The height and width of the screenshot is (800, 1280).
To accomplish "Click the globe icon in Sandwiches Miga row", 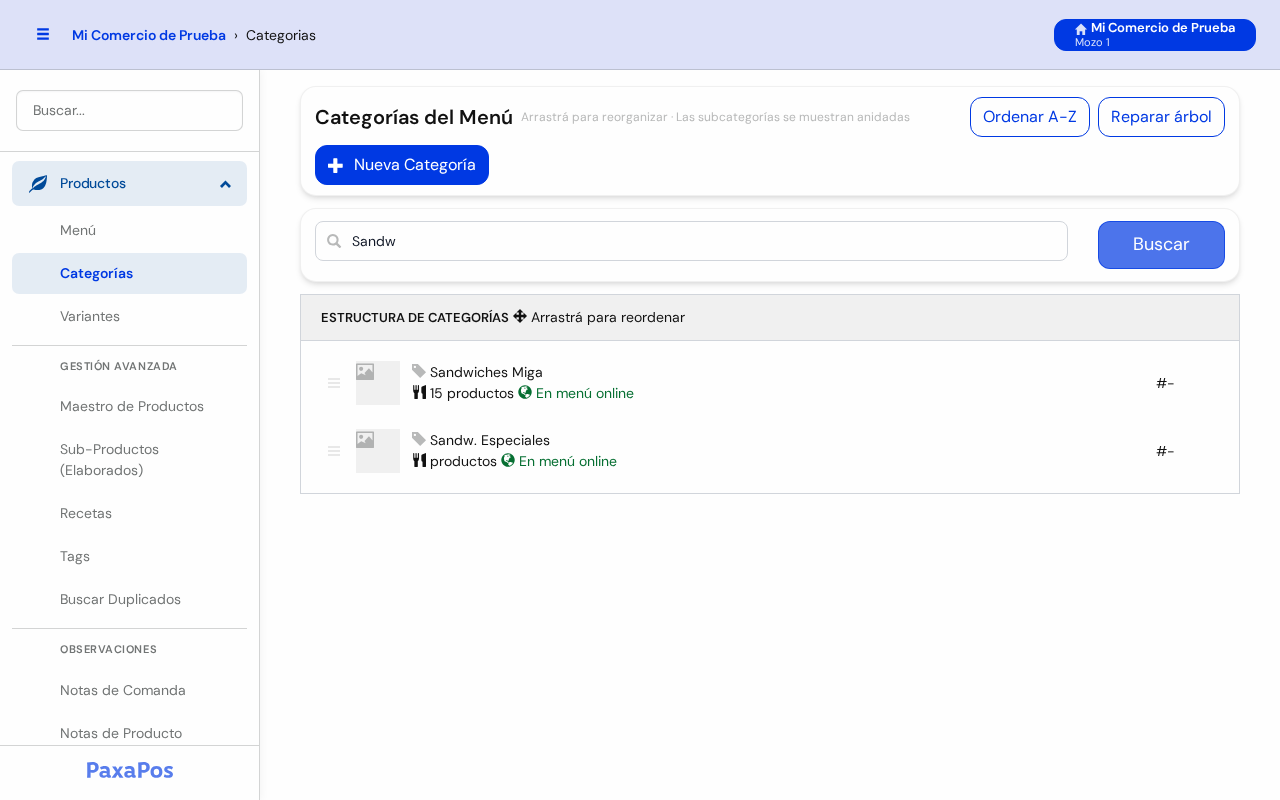I will (525, 392).
